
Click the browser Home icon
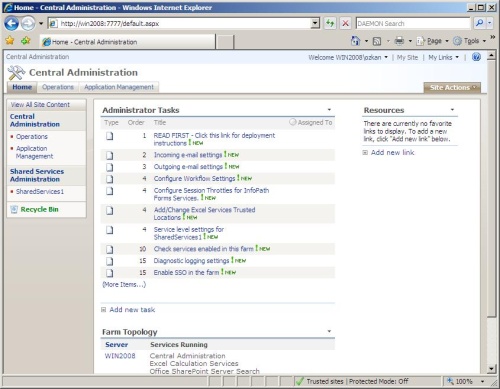(x=356, y=41)
